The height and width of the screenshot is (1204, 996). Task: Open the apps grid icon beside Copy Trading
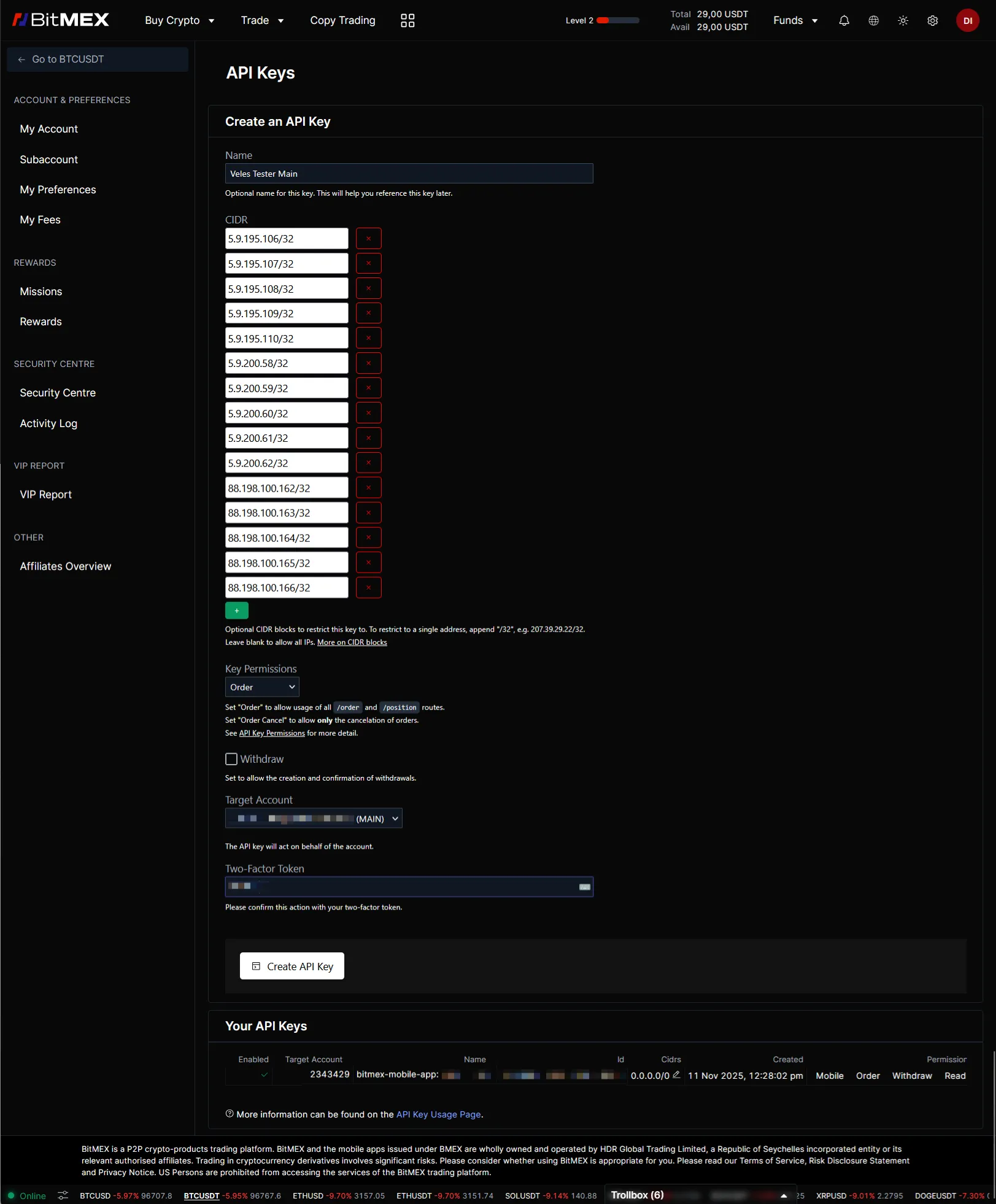(x=407, y=20)
